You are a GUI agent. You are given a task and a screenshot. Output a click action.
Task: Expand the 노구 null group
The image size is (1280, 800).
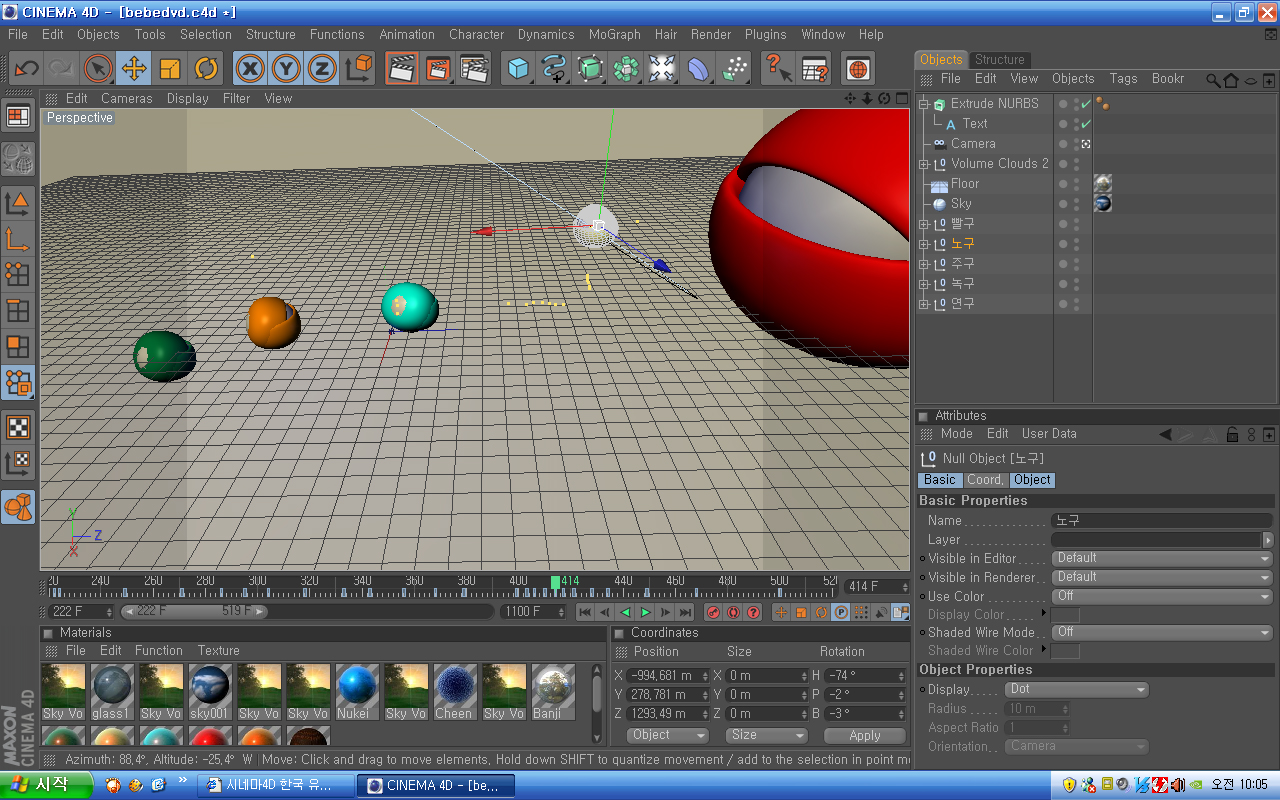924,243
